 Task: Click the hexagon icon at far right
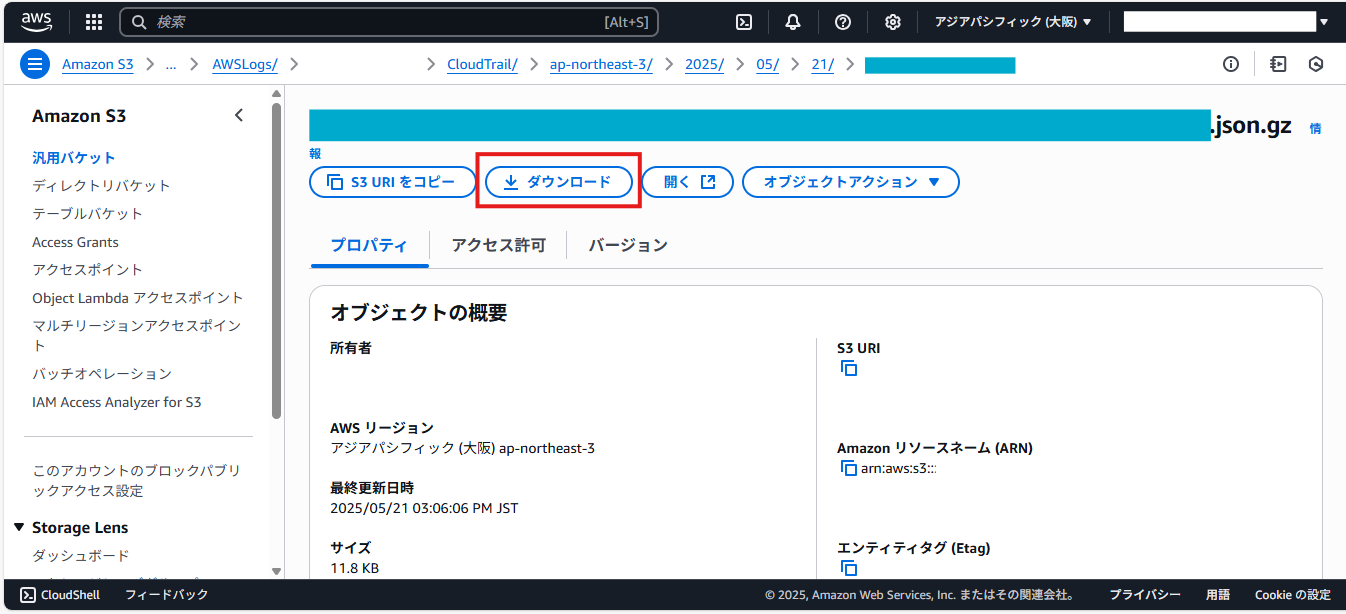[x=1316, y=64]
